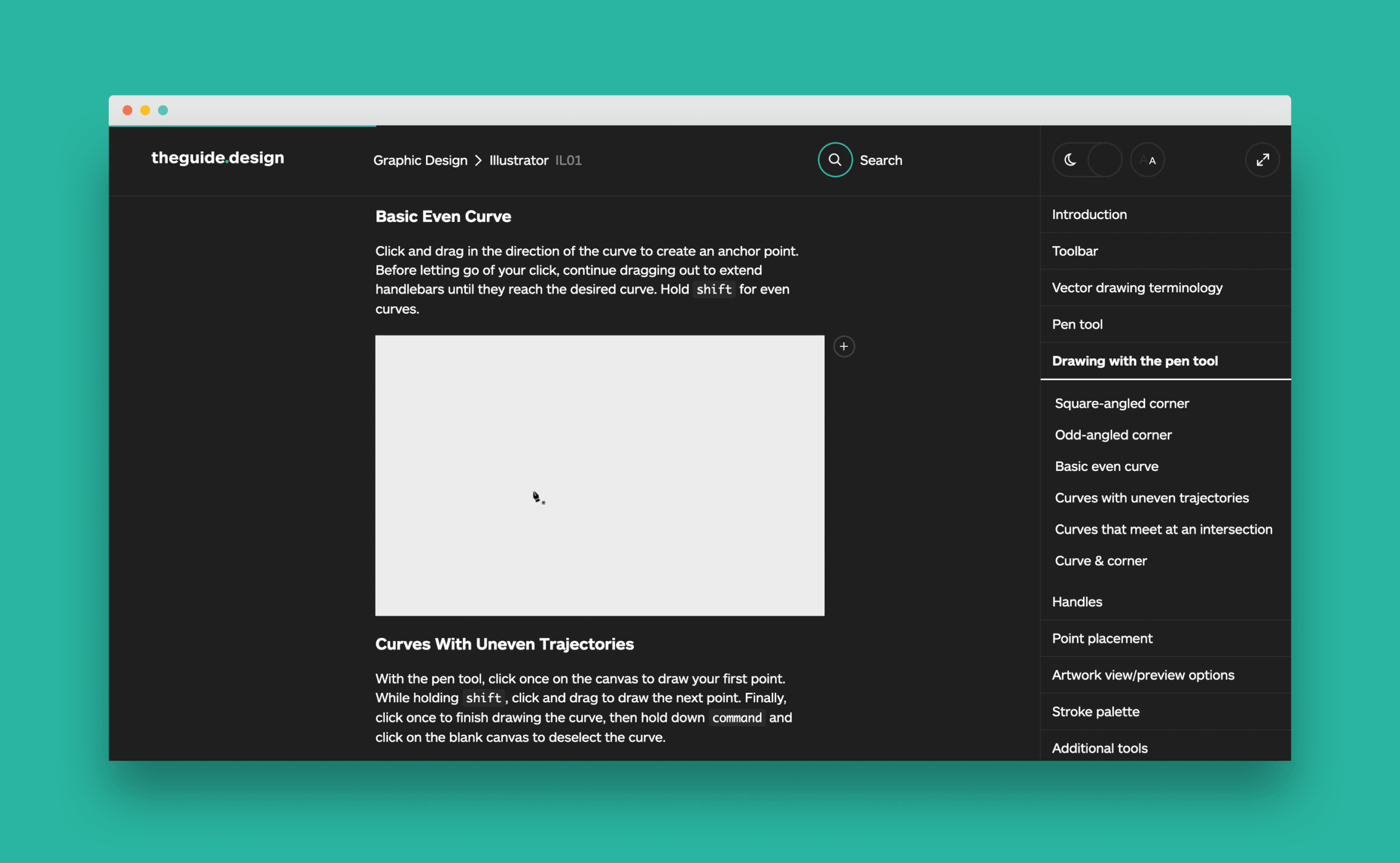Click the theguide.design logo
The height and width of the screenshot is (863, 1400).
point(217,158)
